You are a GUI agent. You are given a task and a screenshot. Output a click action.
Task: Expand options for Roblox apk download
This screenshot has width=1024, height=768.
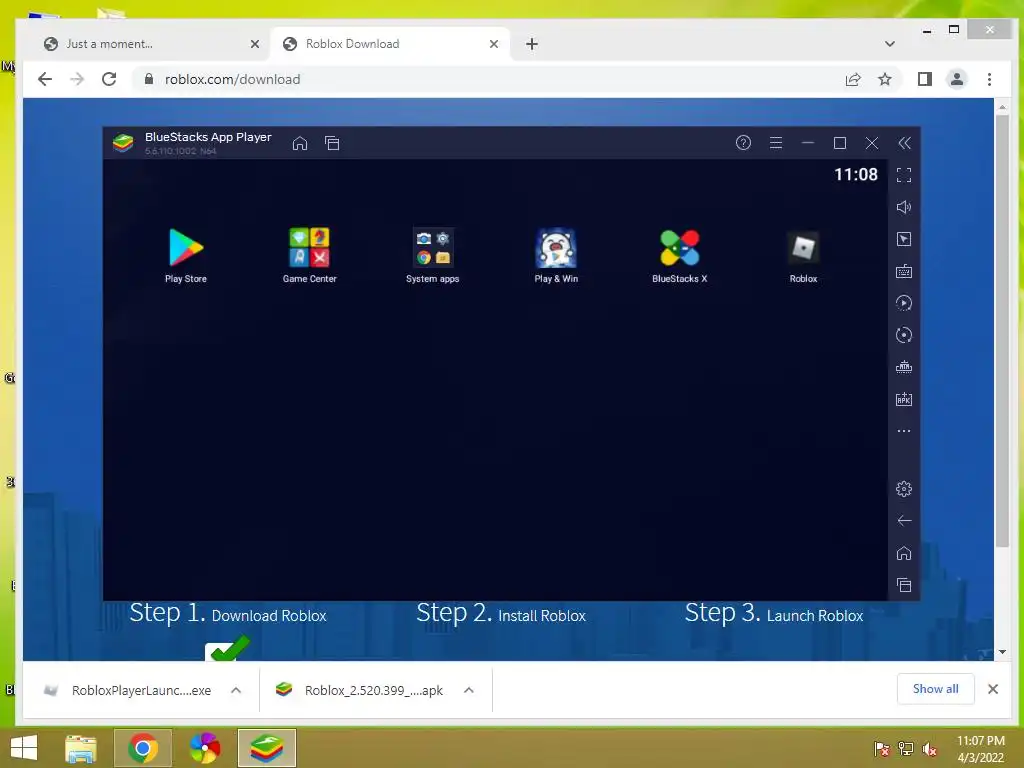click(469, 690)
